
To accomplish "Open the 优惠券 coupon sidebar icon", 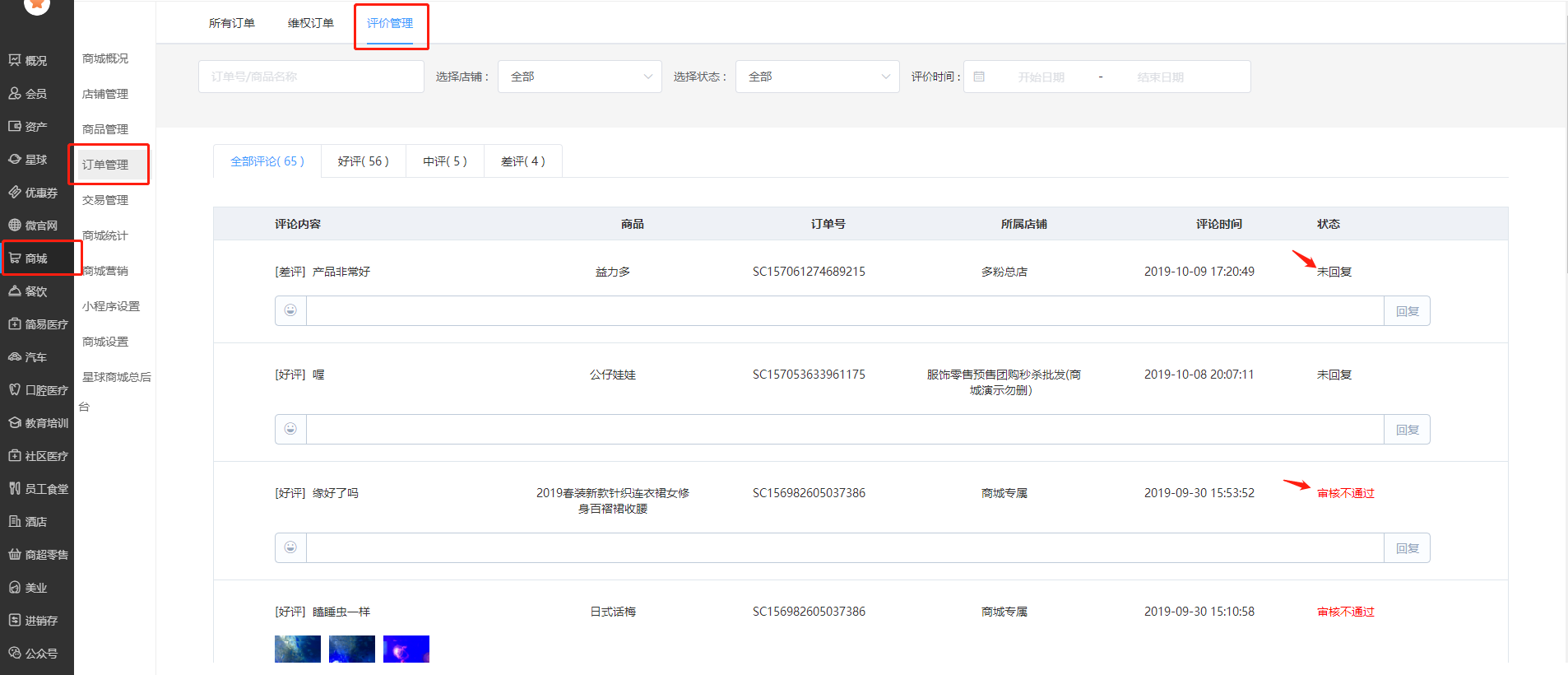I will click(15, 192).
